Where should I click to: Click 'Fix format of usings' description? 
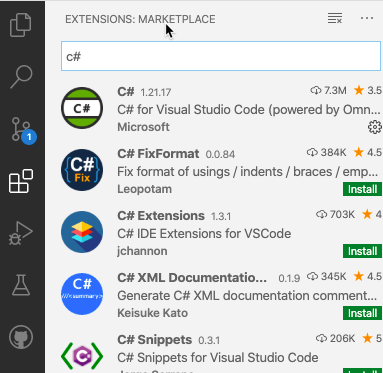pyautogui.click(x=248, y=172)
